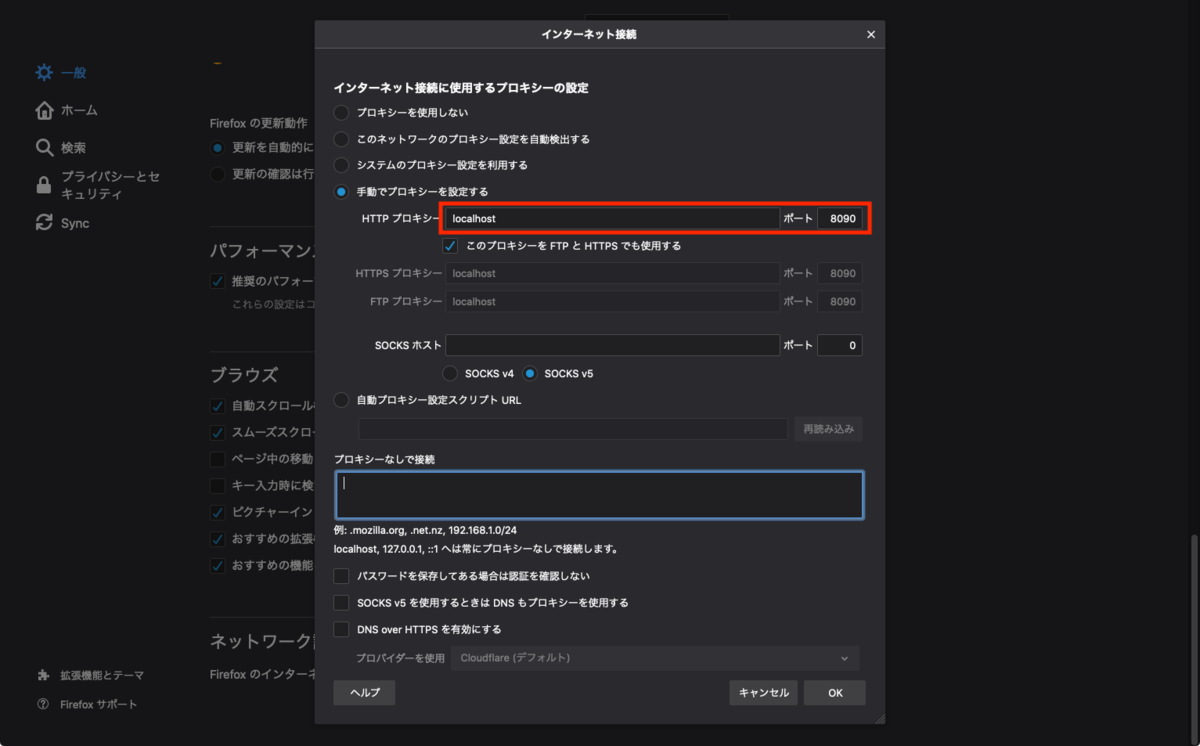Click the SOCKS port field showing 0

tap(840, 345)
